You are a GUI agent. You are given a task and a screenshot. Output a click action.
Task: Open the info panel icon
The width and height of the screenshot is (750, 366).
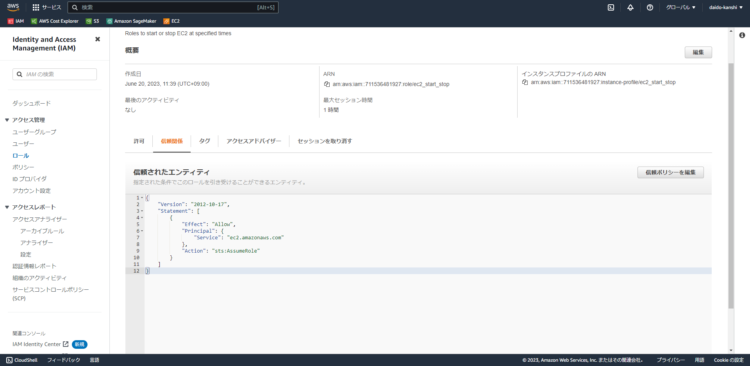click(742, 35)
